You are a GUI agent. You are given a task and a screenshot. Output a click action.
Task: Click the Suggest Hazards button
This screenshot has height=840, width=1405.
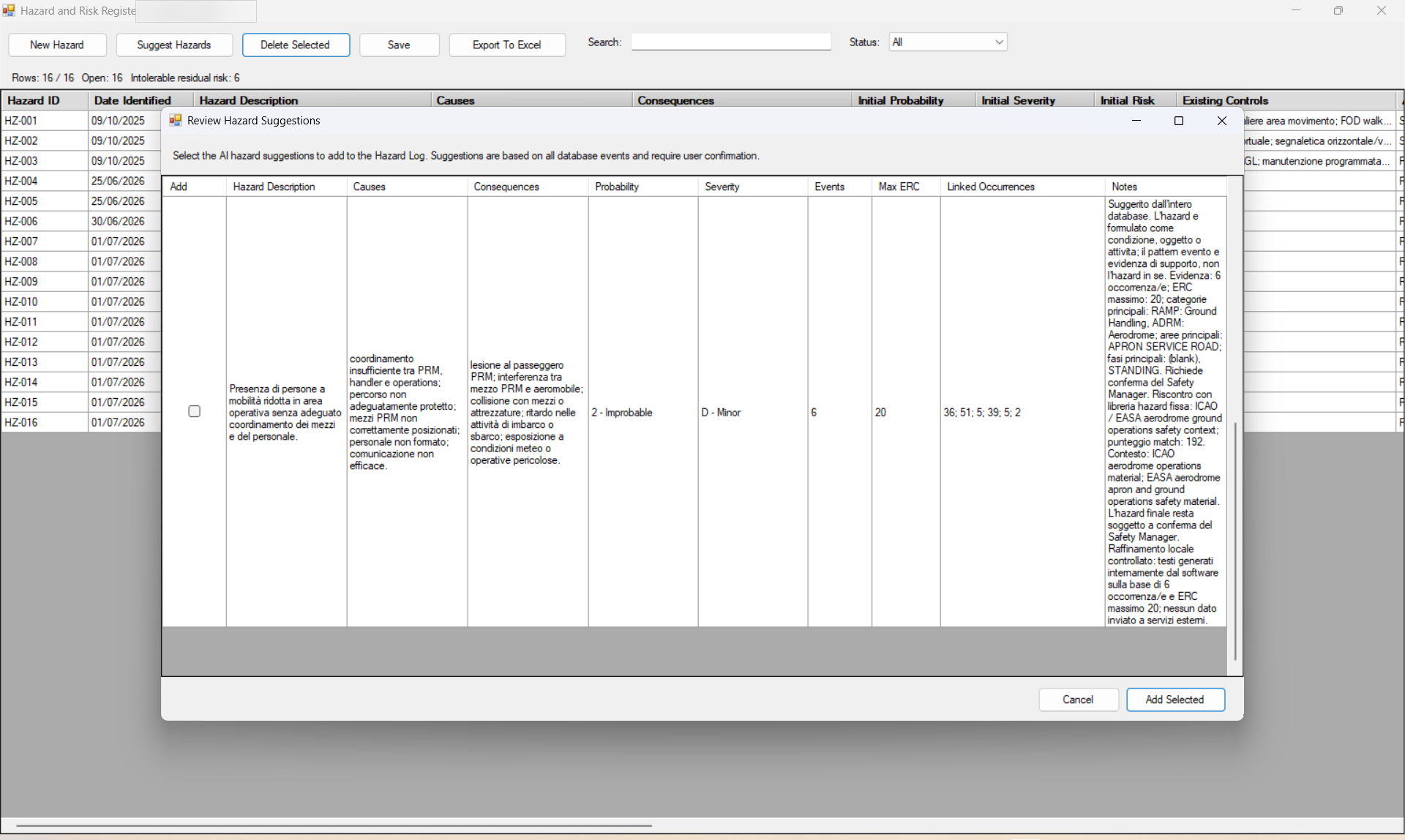pyautogui.click(x=174, y=45)
